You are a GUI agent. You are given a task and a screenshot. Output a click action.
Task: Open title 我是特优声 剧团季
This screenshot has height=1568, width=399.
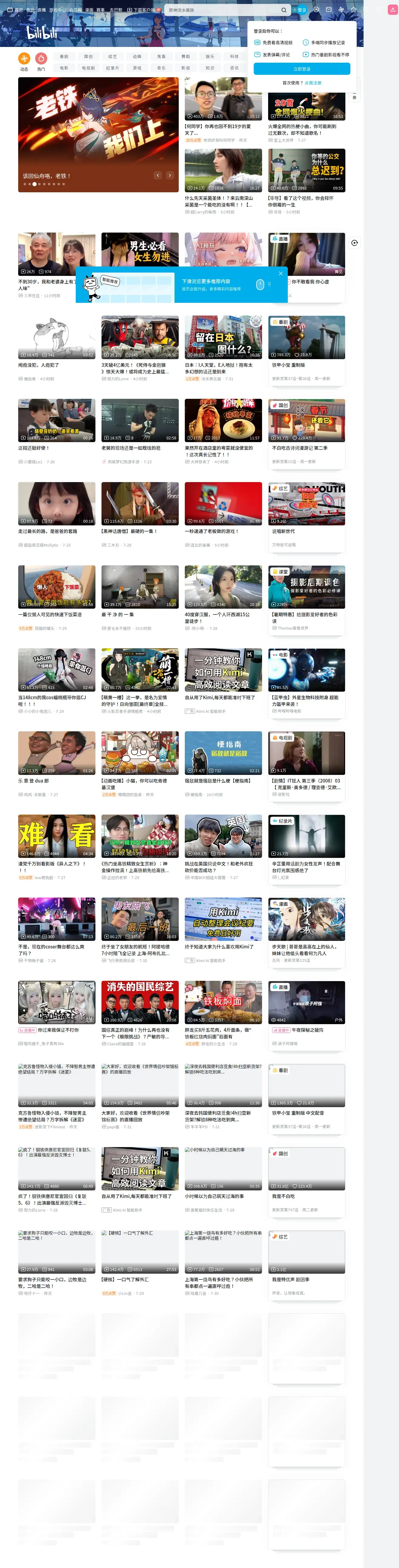click(x=291, y=1279)
